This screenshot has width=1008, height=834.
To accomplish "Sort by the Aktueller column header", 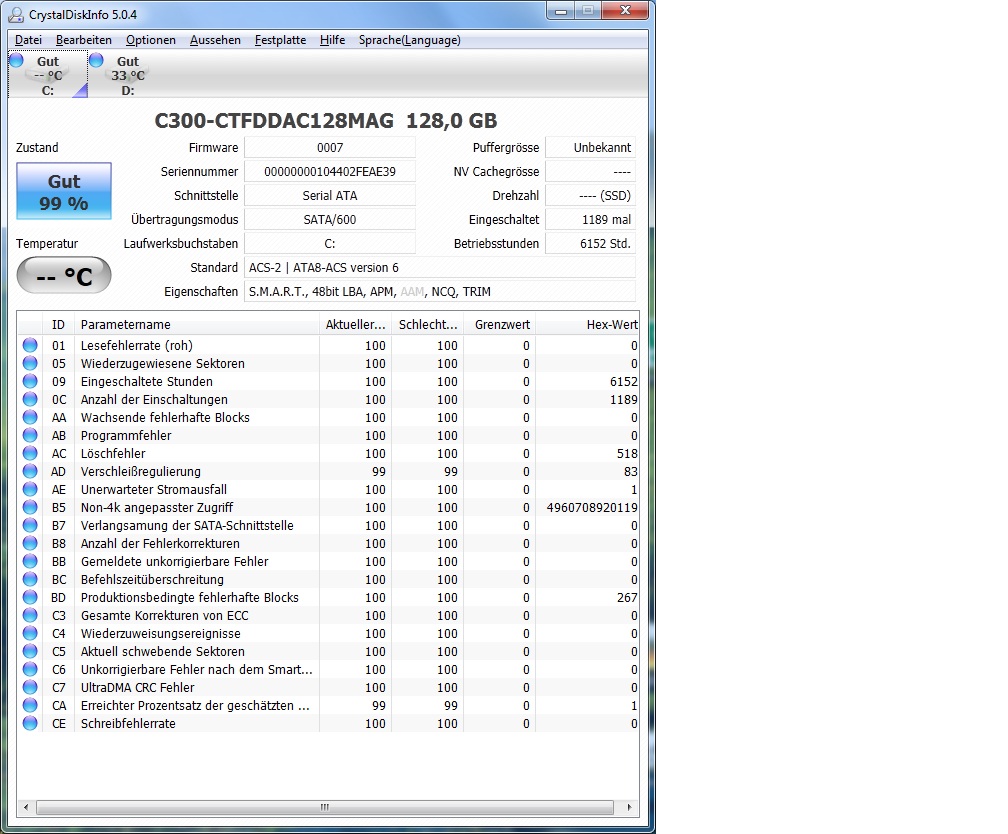I will 356,325.
